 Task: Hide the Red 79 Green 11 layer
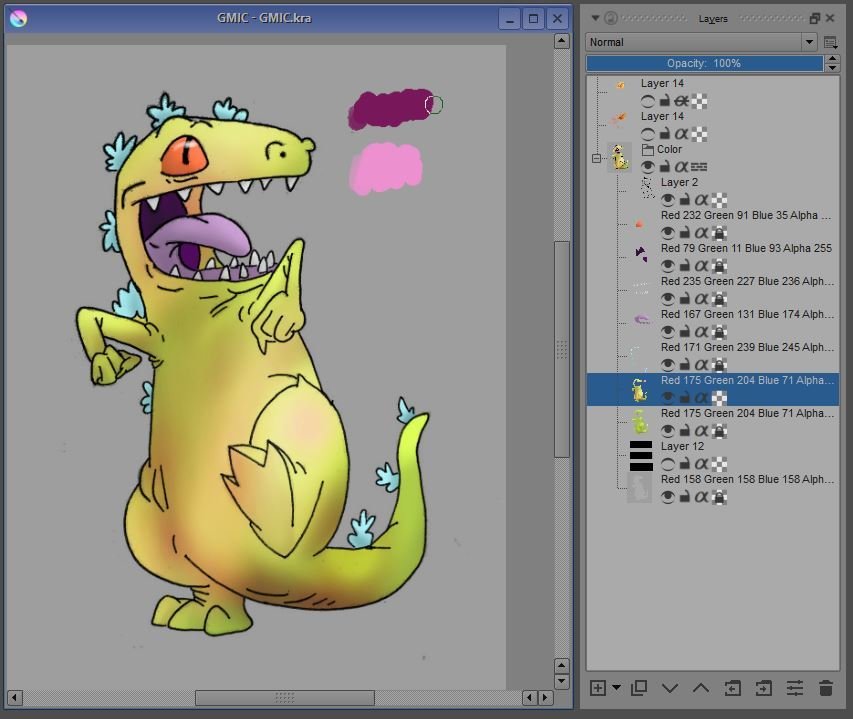[x=667, y=266]
